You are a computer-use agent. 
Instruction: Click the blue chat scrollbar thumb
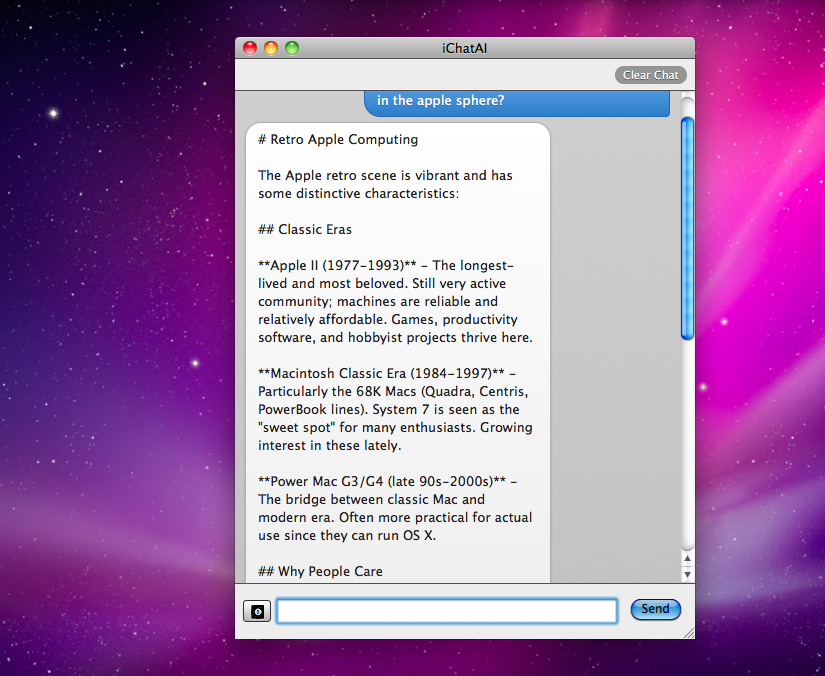(687, 228)
